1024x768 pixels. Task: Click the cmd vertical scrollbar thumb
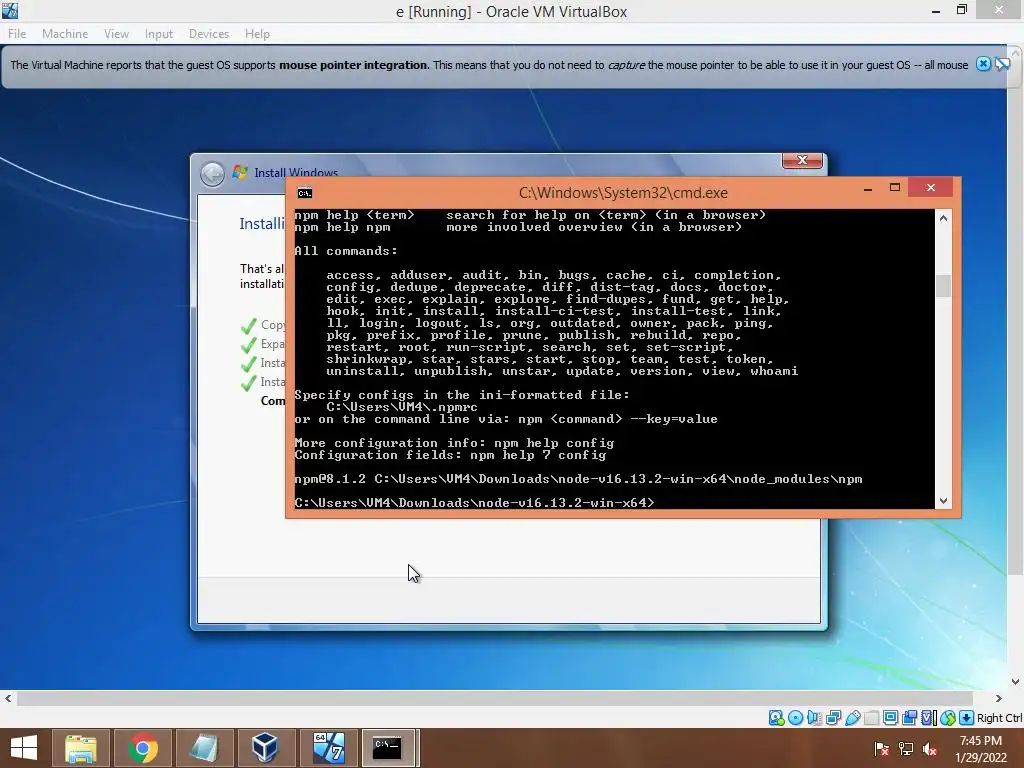coord(943,286)
